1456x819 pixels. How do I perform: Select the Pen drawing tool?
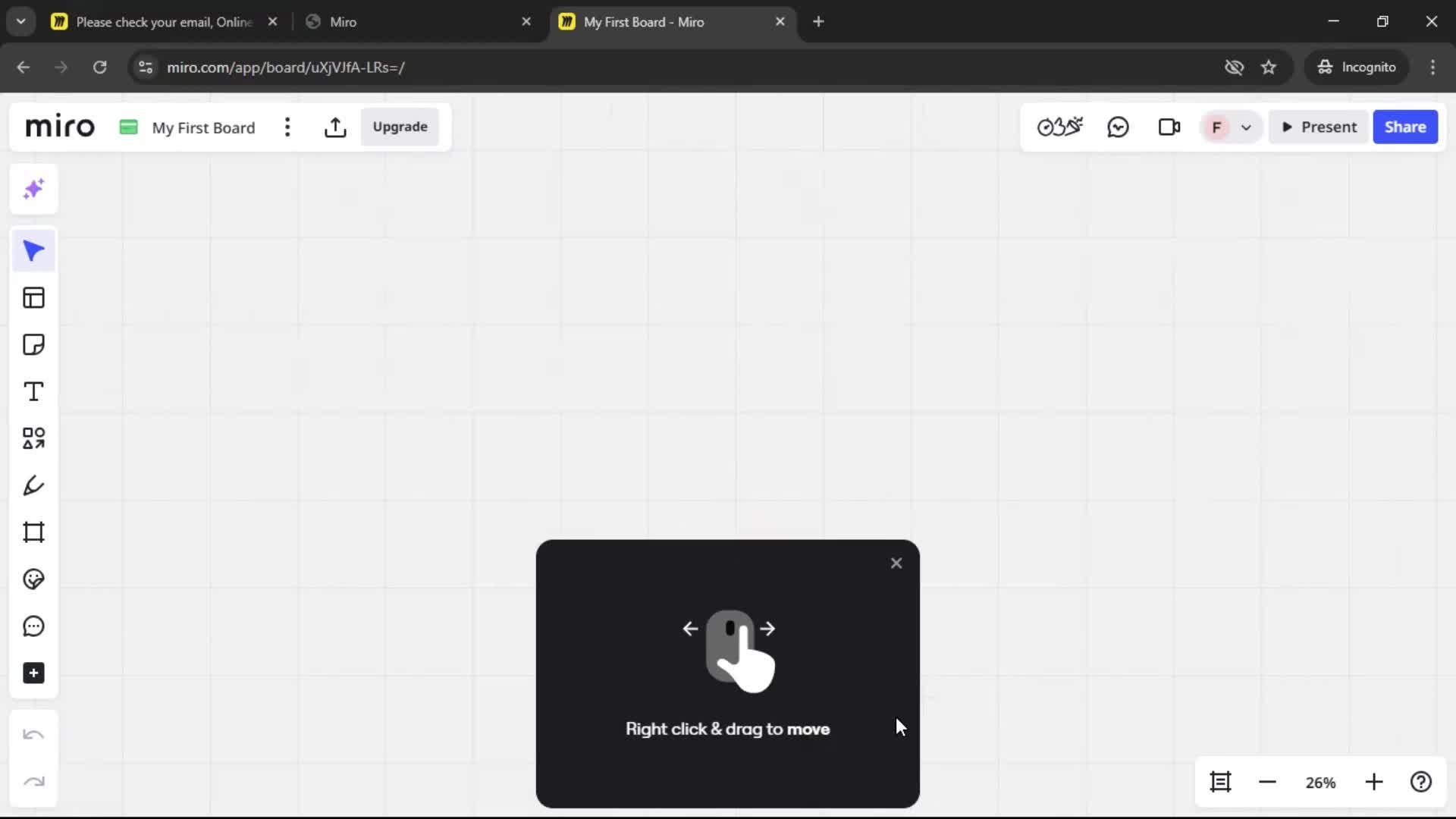click(33, 485)
